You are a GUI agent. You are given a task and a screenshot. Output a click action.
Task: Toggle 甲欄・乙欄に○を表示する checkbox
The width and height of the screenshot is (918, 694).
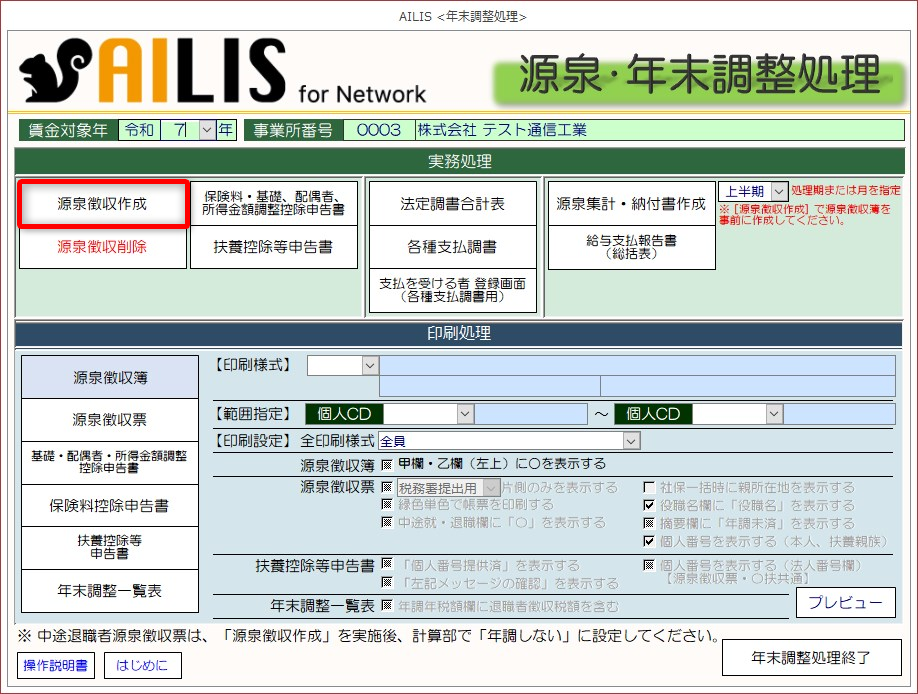386,465
